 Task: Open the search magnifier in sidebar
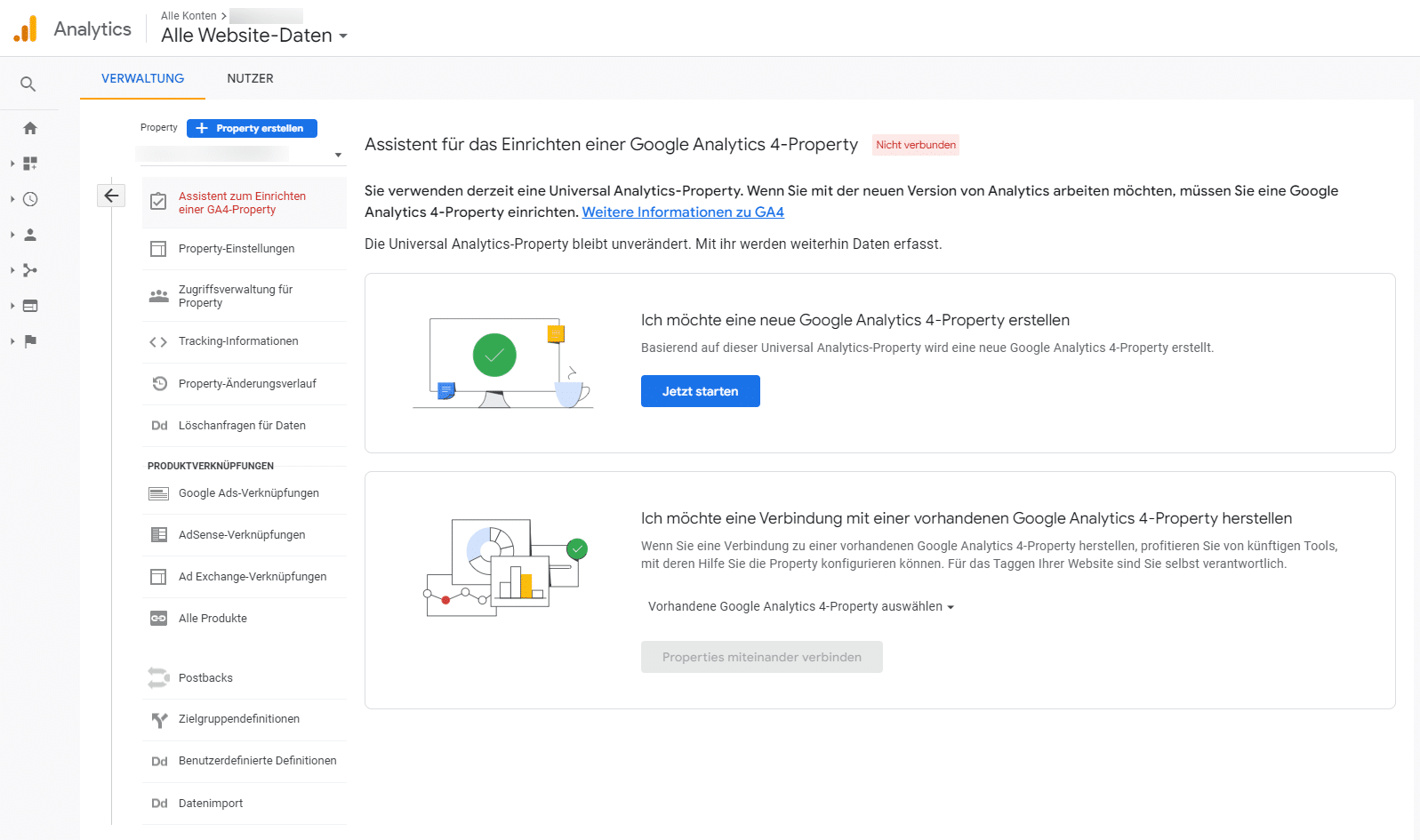click(x=28, y=84)
